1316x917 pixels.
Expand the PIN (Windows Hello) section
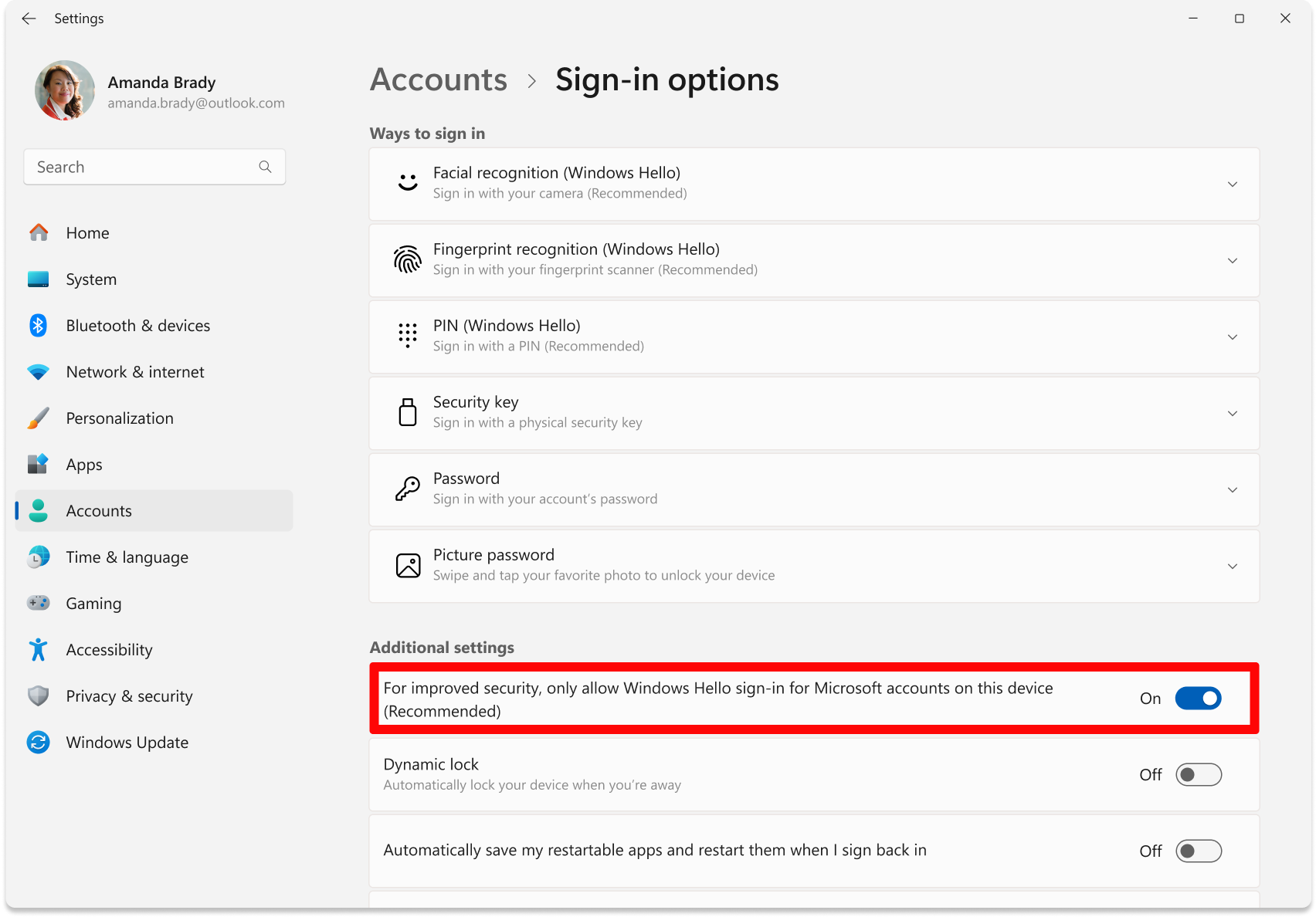coord(1233,337)
